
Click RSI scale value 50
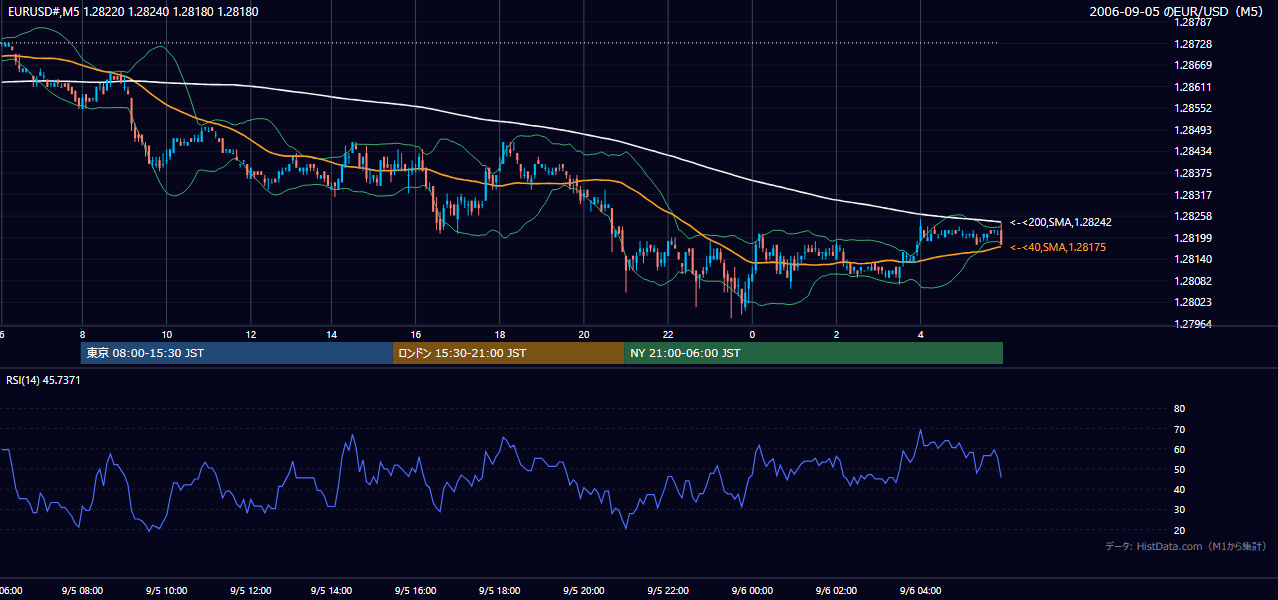1179,470
